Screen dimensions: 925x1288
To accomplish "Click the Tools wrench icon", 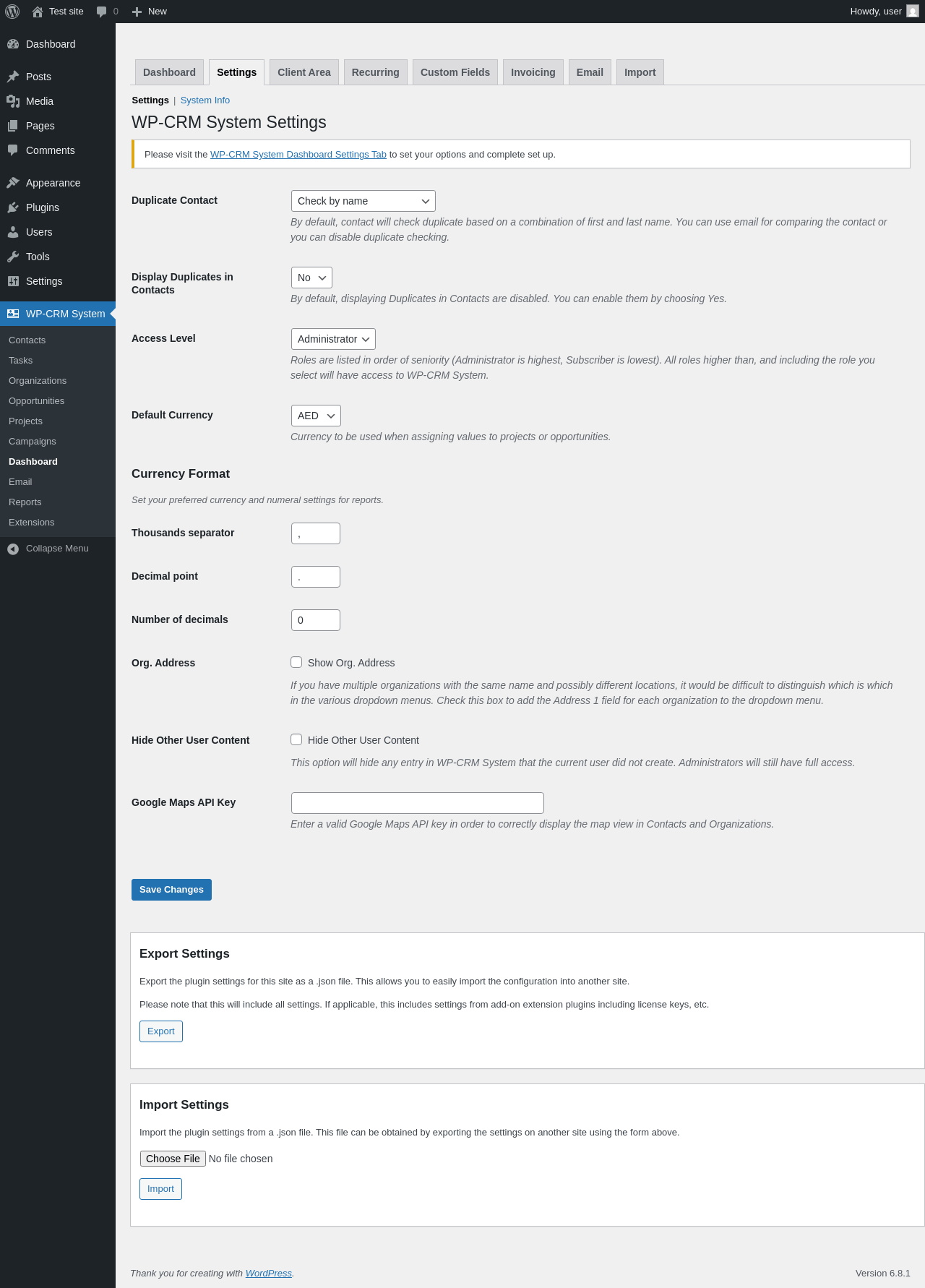I will (13, 257).
